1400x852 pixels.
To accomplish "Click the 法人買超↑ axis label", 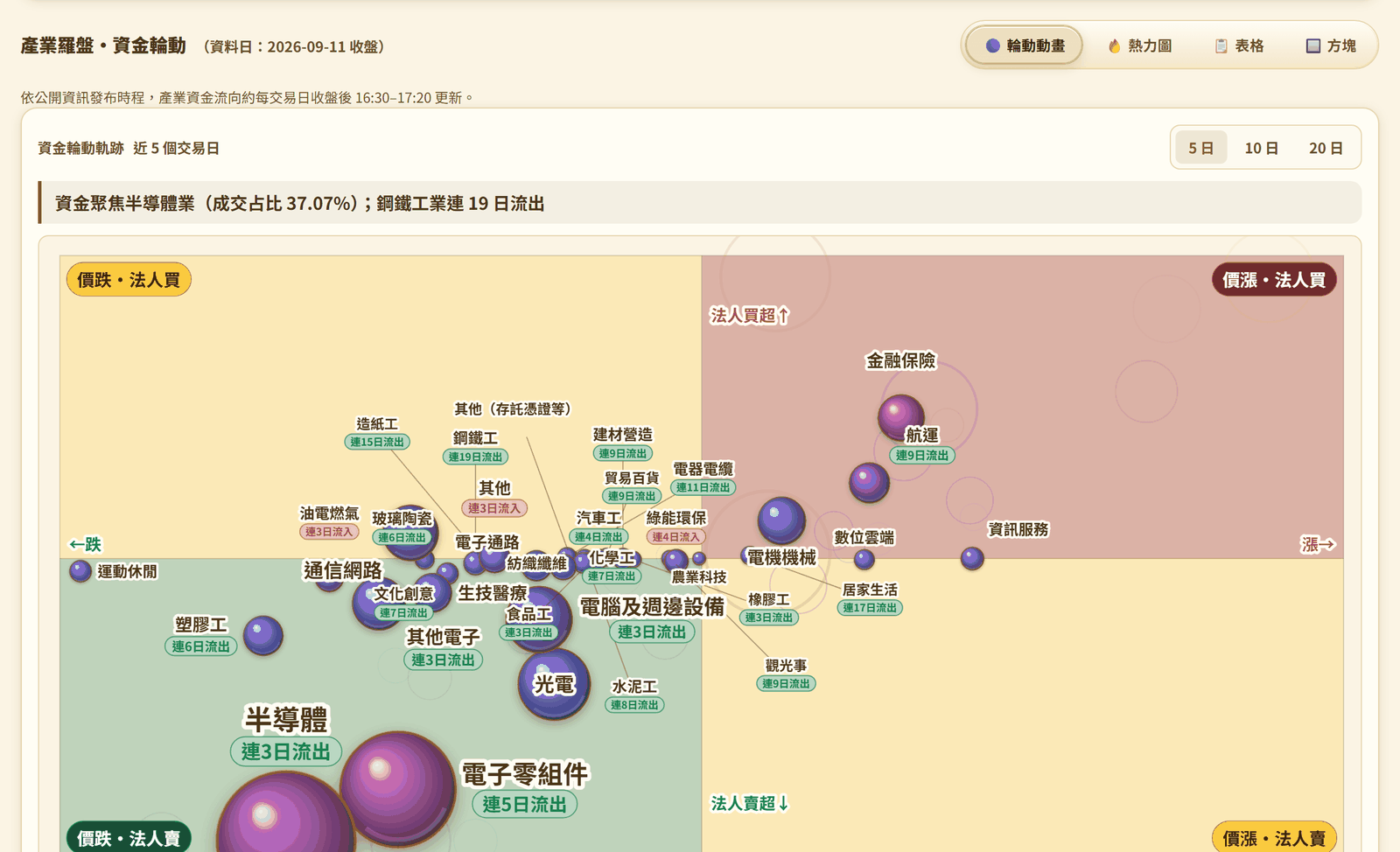I will tap(750, 315).
